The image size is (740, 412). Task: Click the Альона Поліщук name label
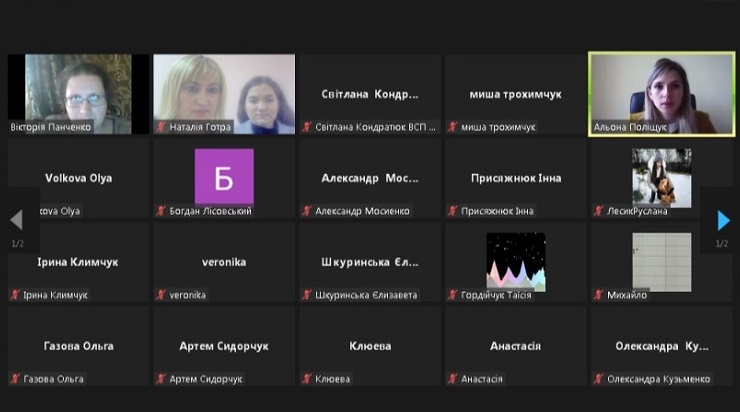(x=630, y=127)
